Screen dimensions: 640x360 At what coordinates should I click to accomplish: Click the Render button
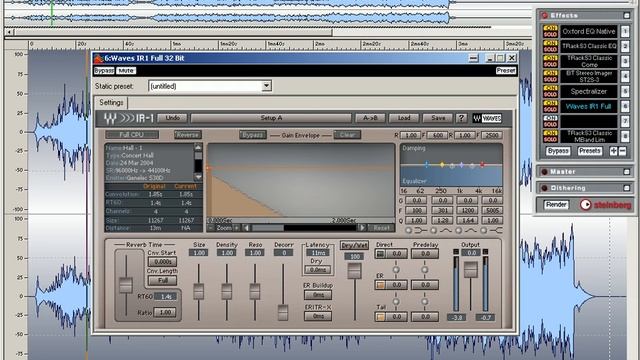[x=556, y=204]
